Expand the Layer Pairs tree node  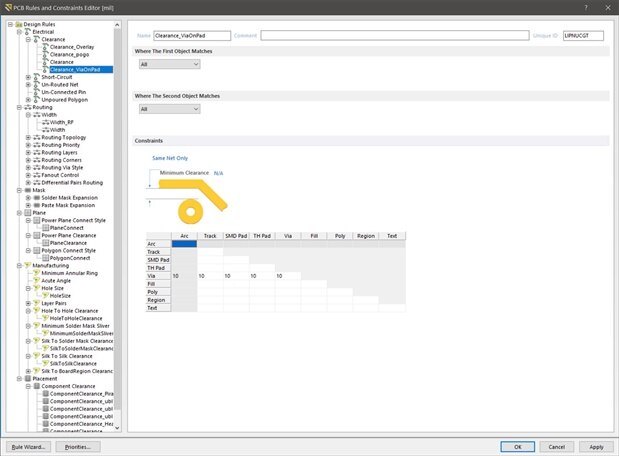point(28,303)
